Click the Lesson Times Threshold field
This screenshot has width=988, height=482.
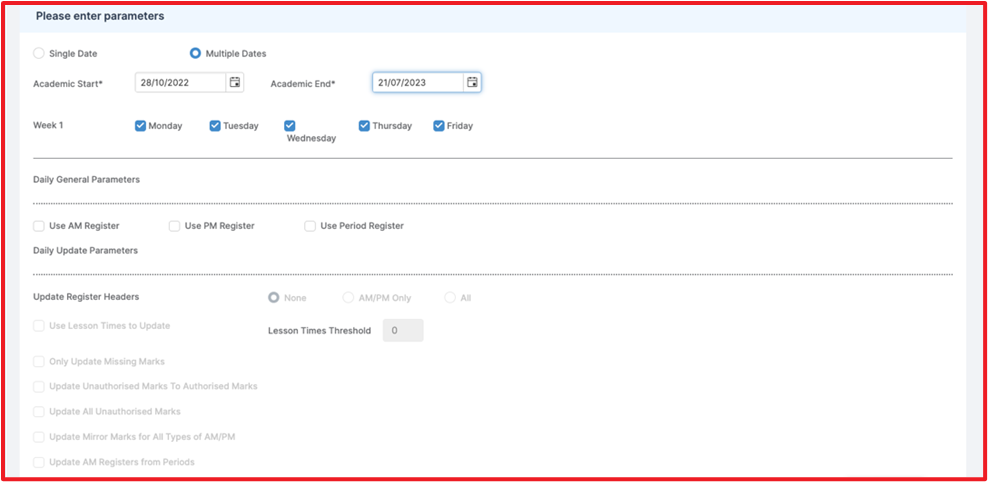click(x=403, y=330)
